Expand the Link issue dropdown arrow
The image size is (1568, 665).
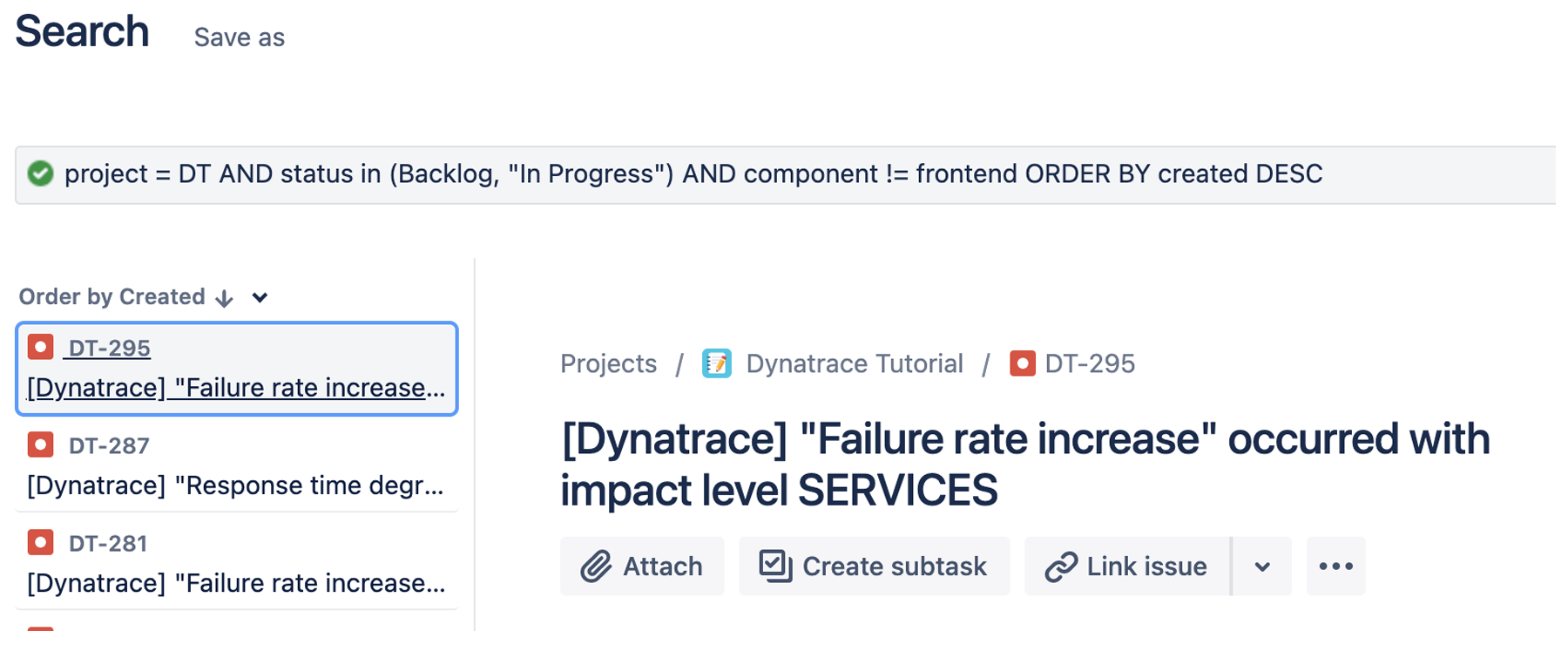pyautogui.click(x=1262, y=567)
